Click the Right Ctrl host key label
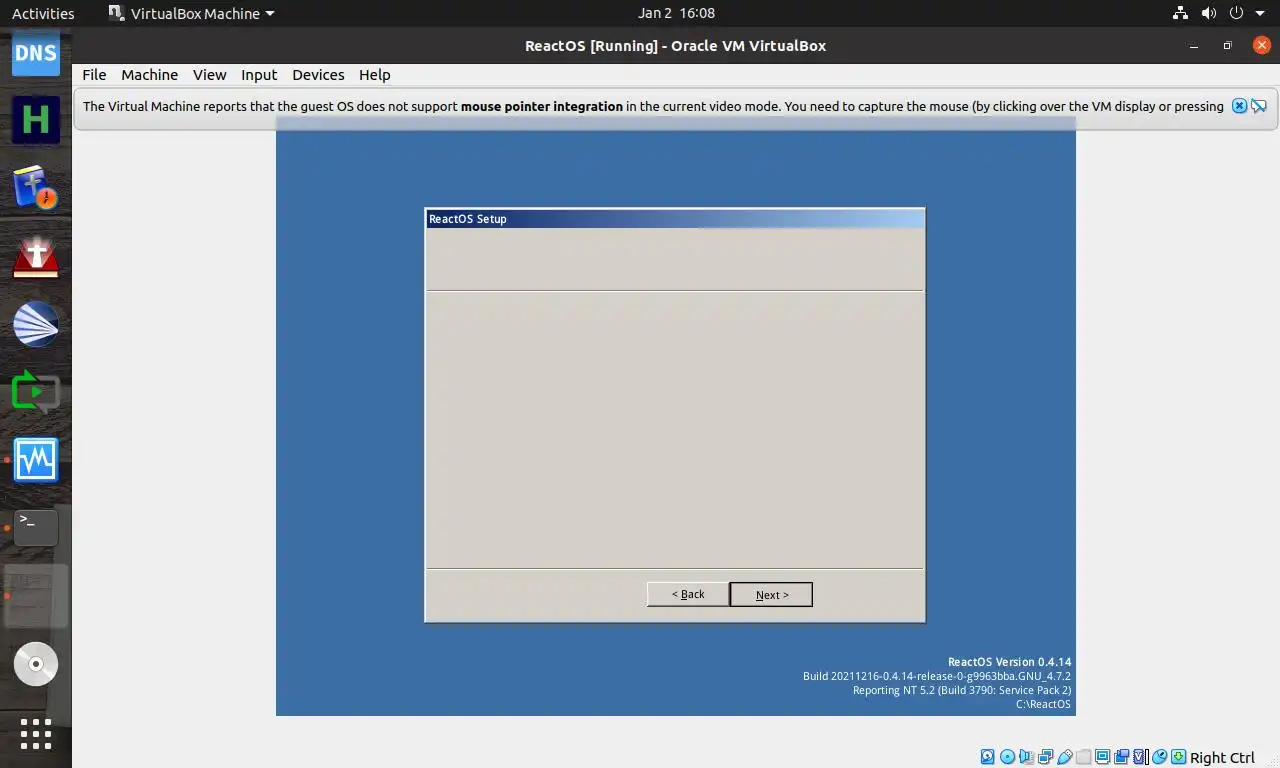 [x=1222, y=757]
